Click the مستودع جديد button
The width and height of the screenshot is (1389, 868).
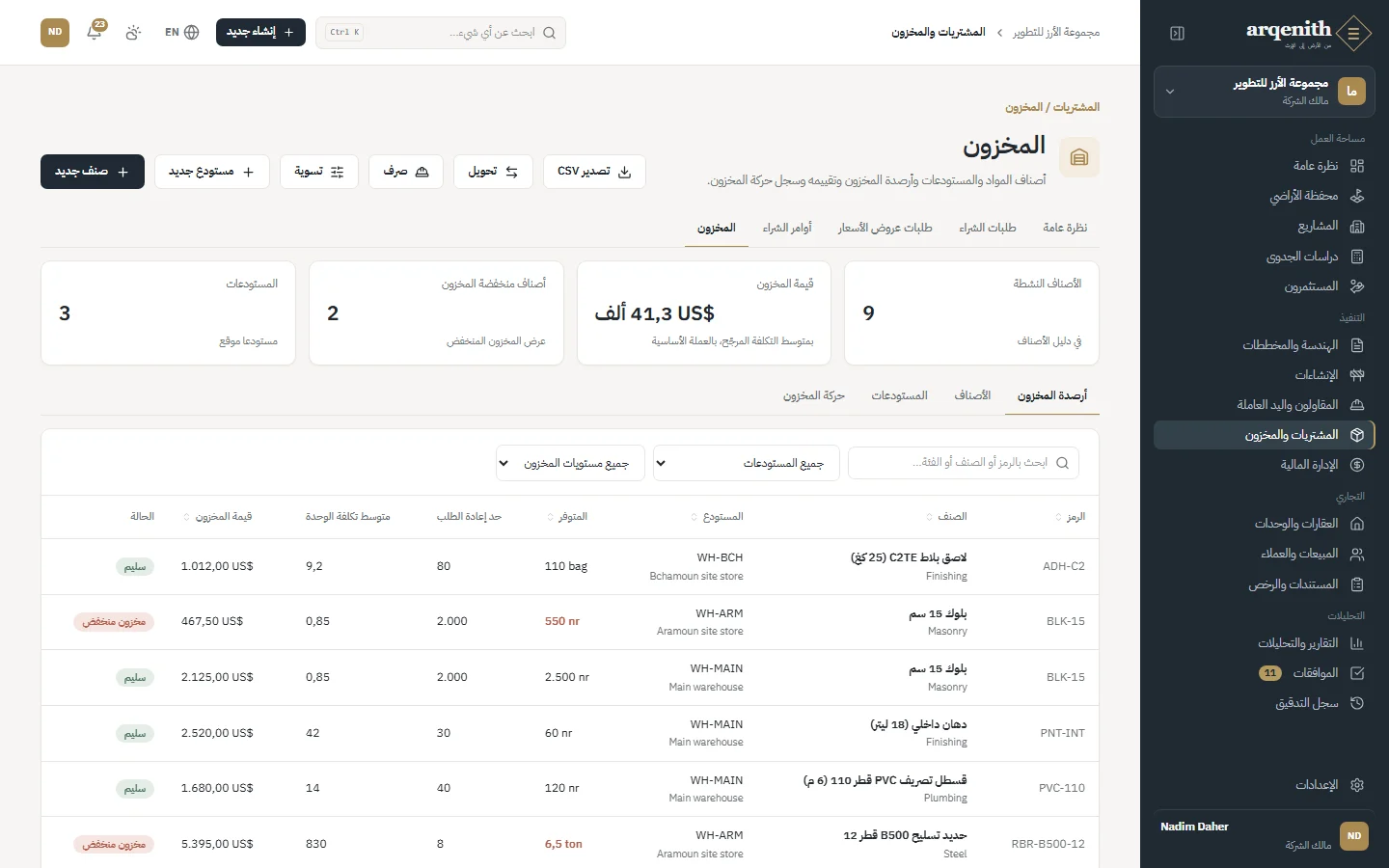pos(211,172)
